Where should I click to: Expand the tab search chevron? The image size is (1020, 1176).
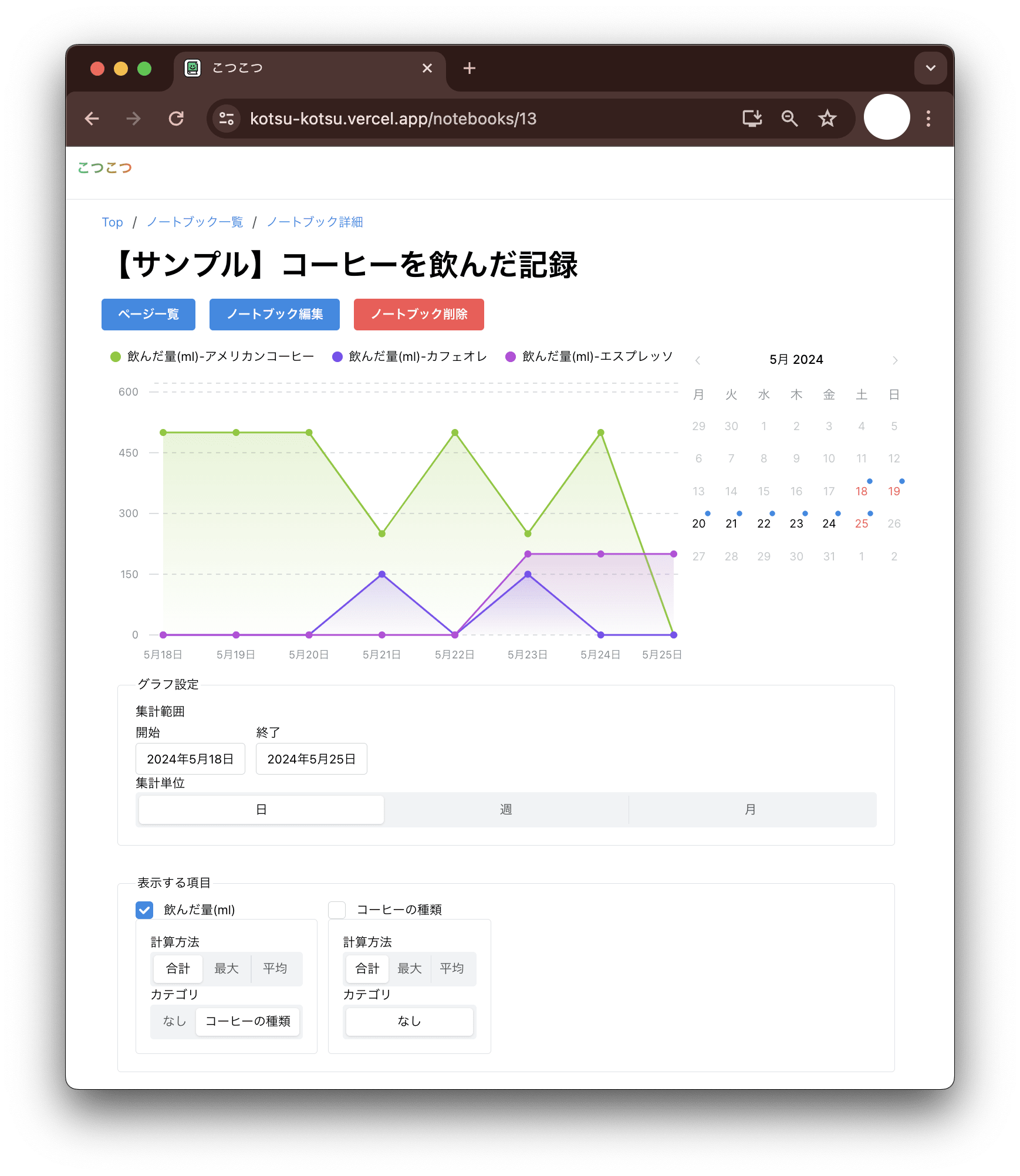point(930,68)
